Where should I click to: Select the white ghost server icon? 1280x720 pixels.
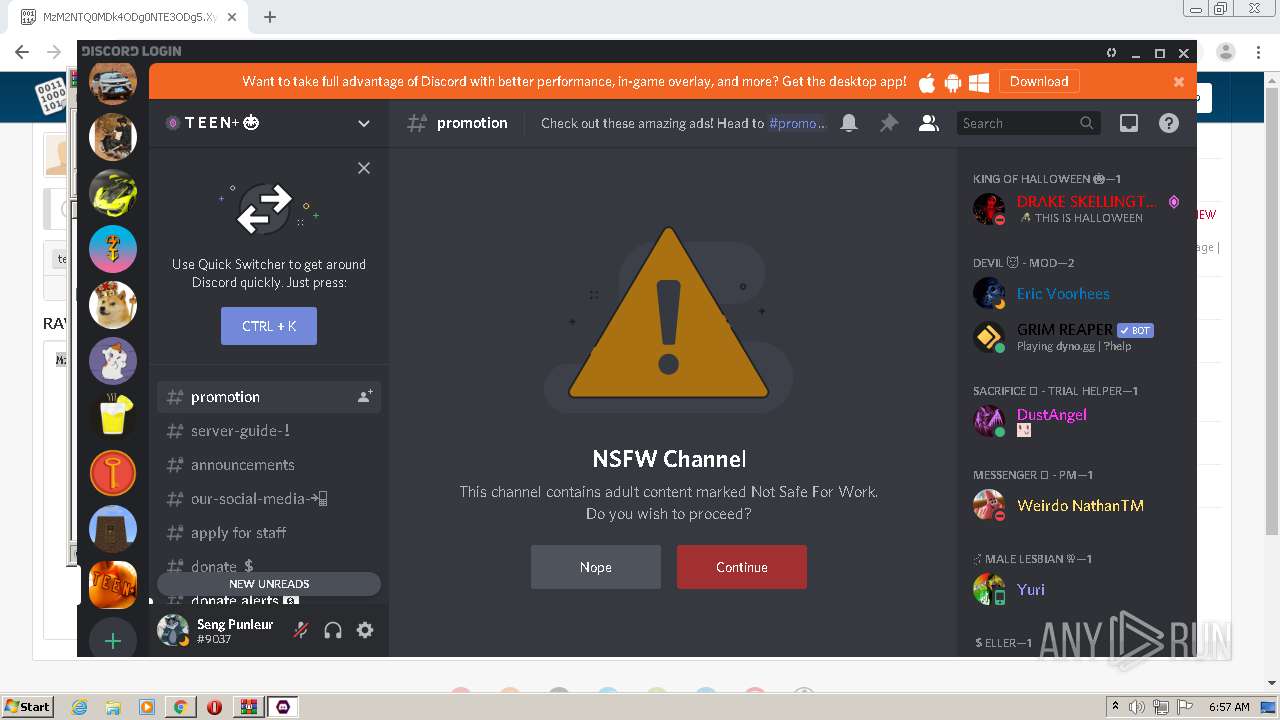(x=113, y=361)
